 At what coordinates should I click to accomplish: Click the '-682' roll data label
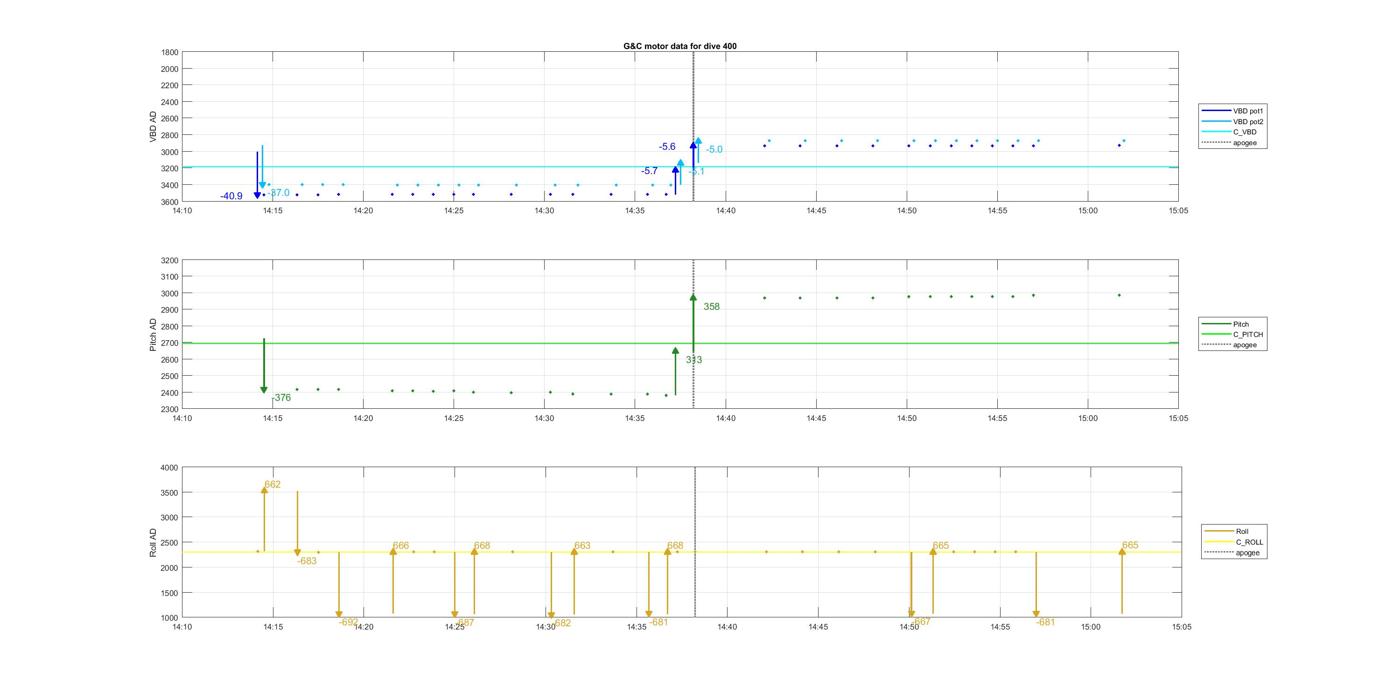coord(561,623)
